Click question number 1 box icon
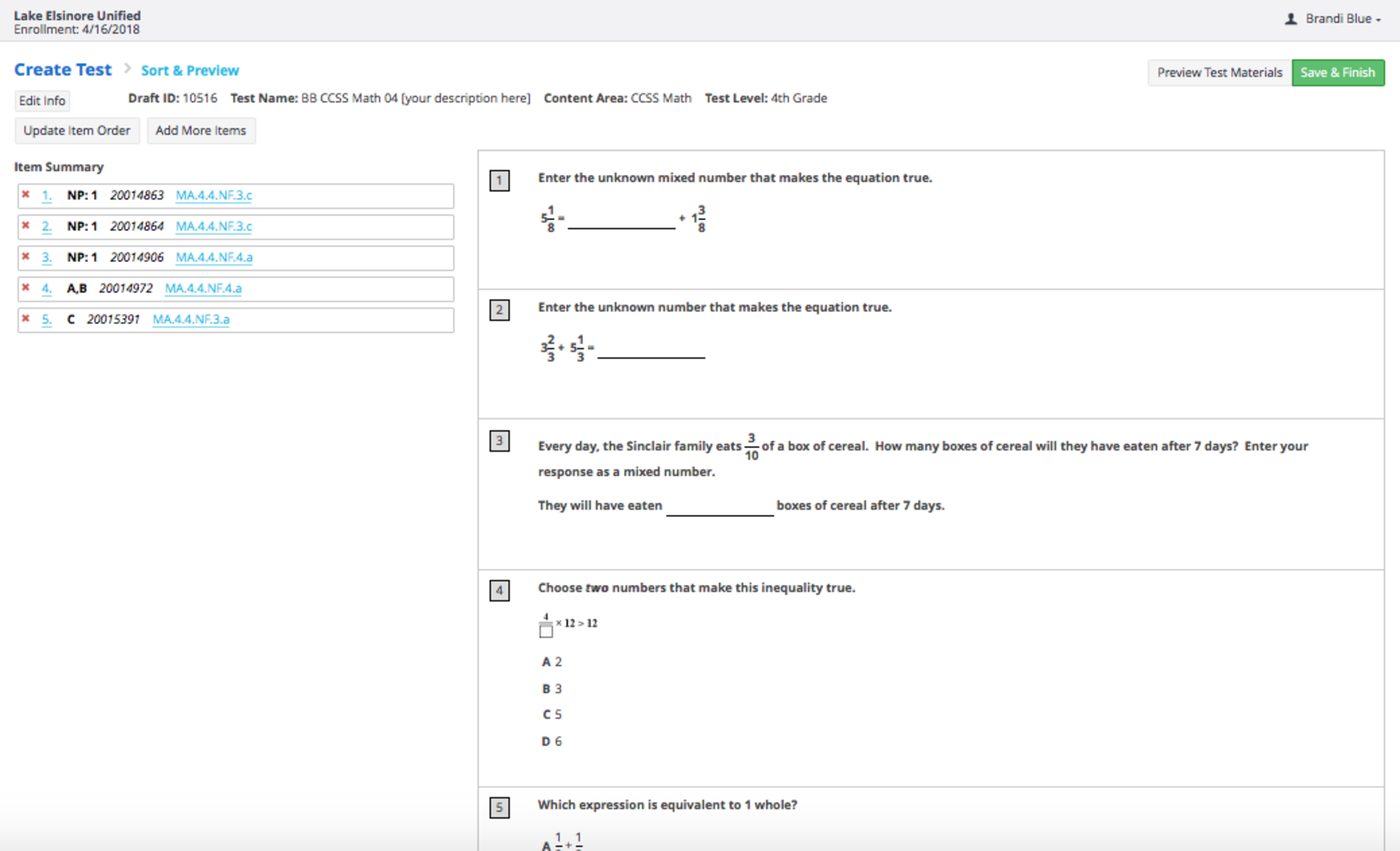1400x851 pixels. click(x=499, y=180)
